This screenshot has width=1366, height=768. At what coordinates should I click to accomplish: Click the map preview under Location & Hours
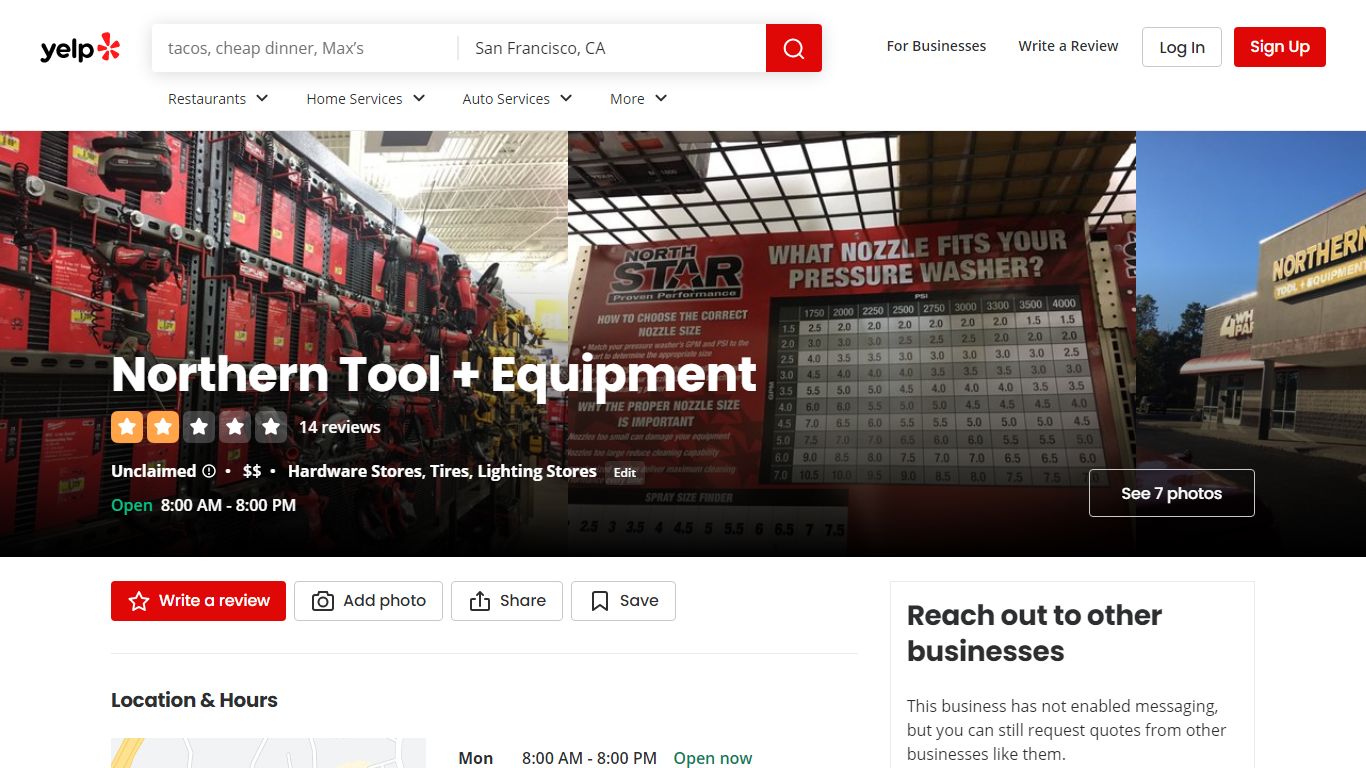[x=268, y=753]
